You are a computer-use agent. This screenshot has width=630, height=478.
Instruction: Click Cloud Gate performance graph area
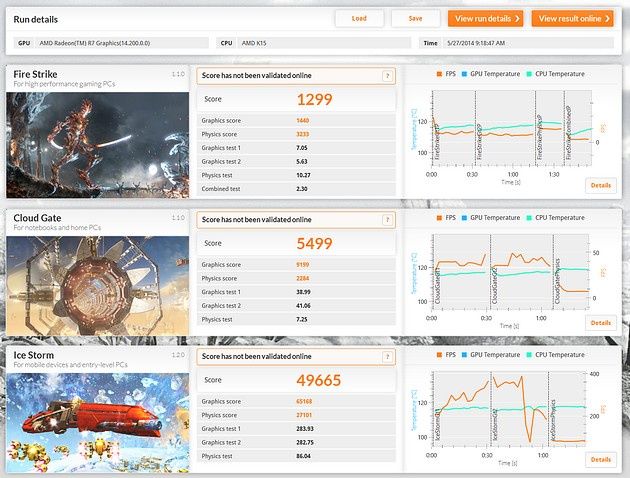click(x=511, y=272)
